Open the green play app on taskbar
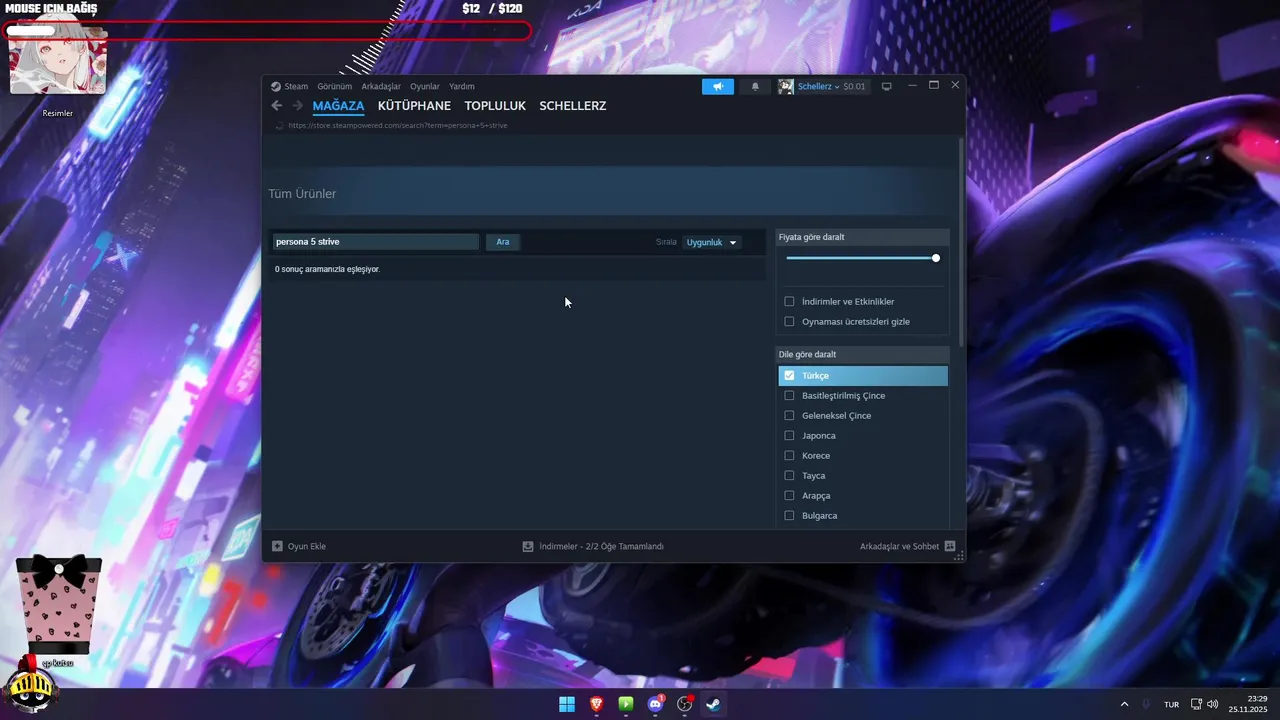This screenshot has height=720, width=1280. click(x=626, y=704)
